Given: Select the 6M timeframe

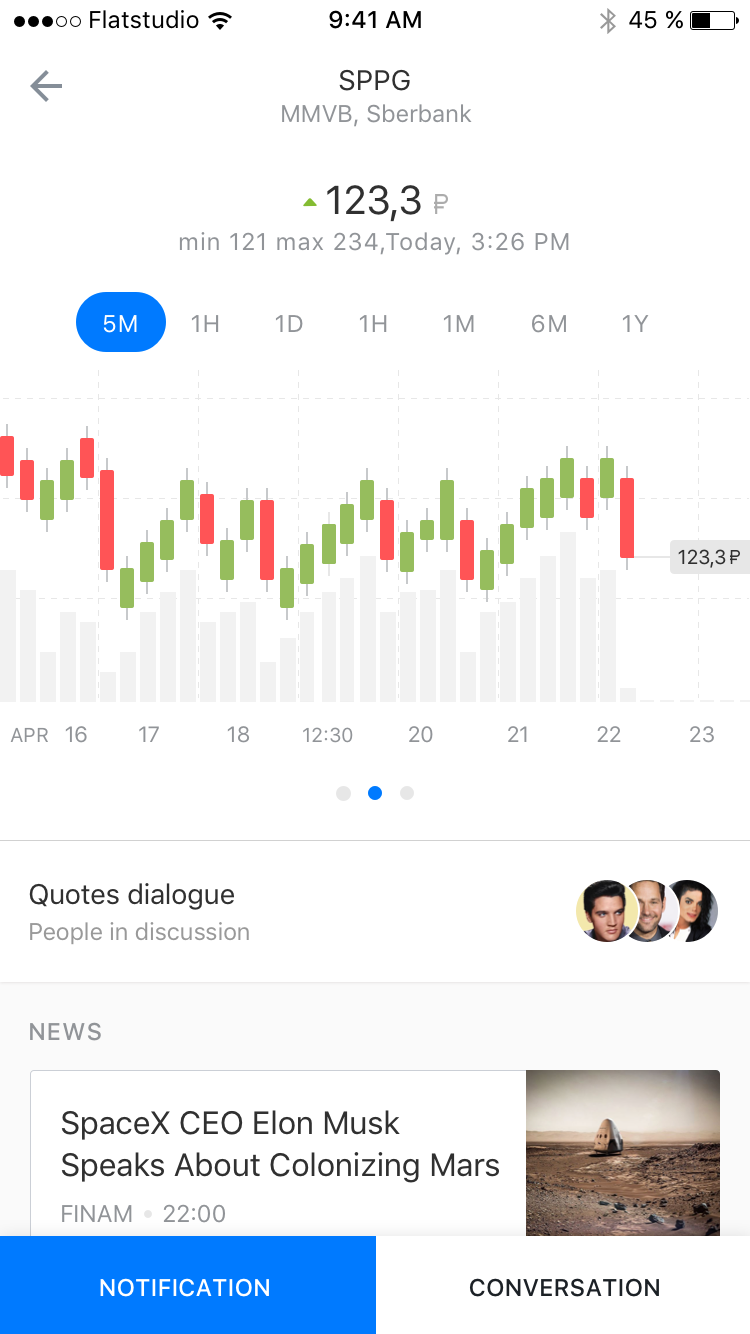Looking at the screenshot, I should coord(549,324).
